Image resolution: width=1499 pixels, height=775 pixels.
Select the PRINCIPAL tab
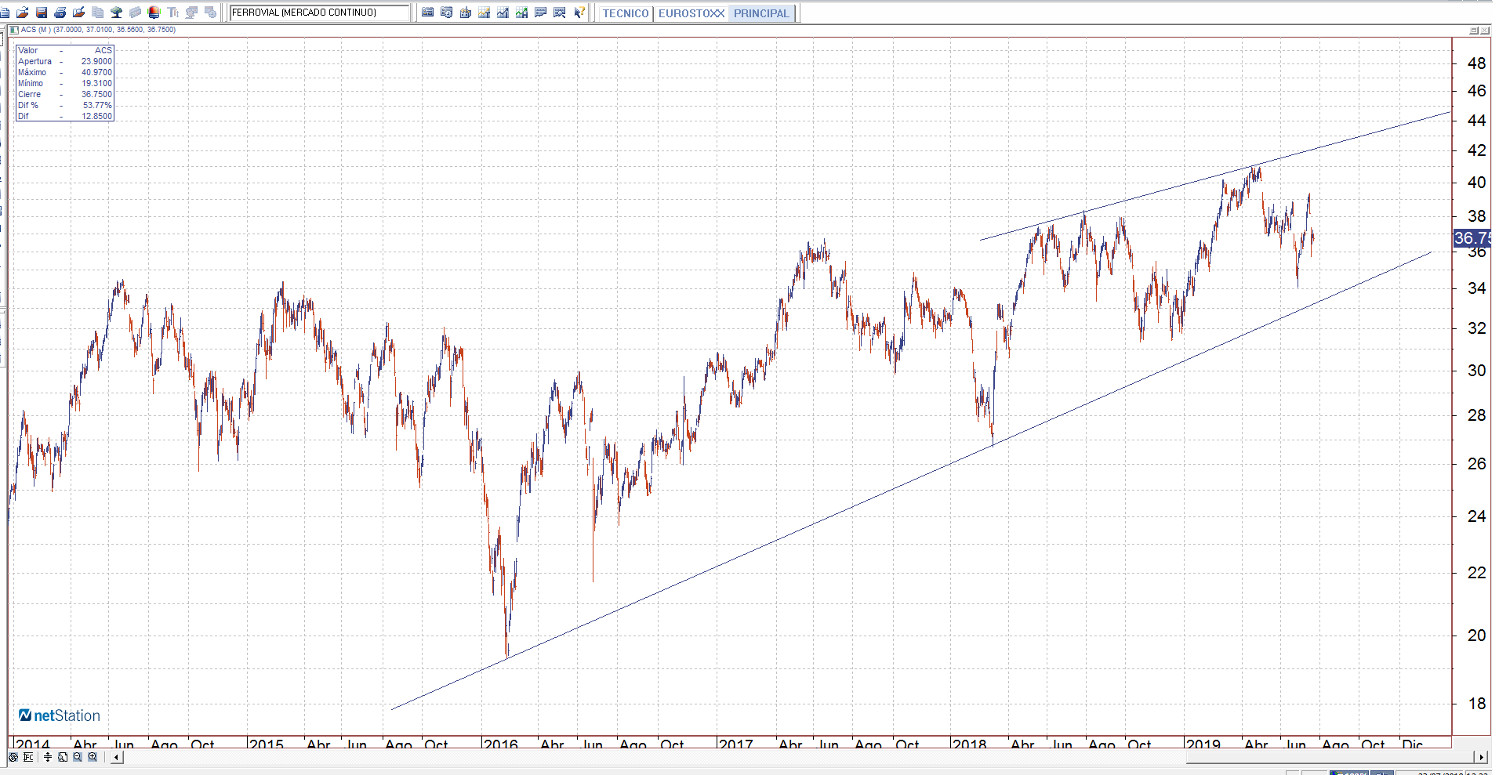coord(761,14)
